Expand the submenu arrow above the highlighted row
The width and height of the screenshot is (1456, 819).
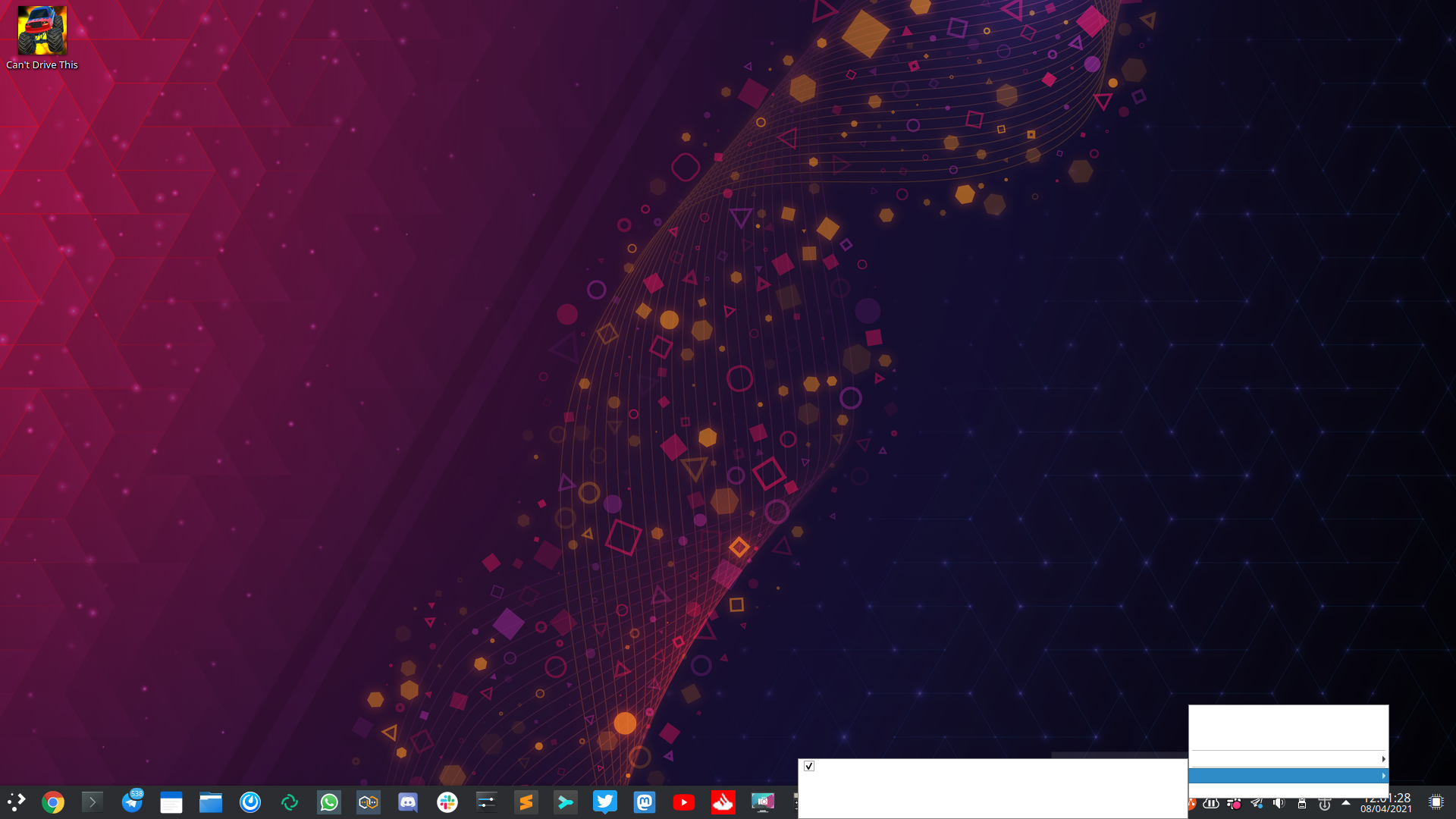coord(1383,759)
